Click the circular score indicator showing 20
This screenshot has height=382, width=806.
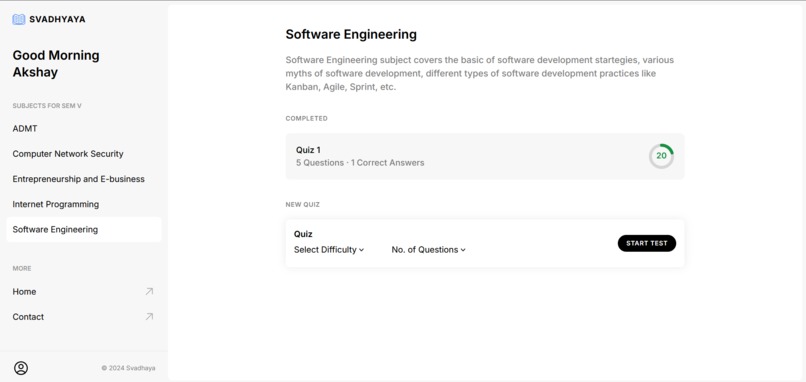tap(661, 156)
